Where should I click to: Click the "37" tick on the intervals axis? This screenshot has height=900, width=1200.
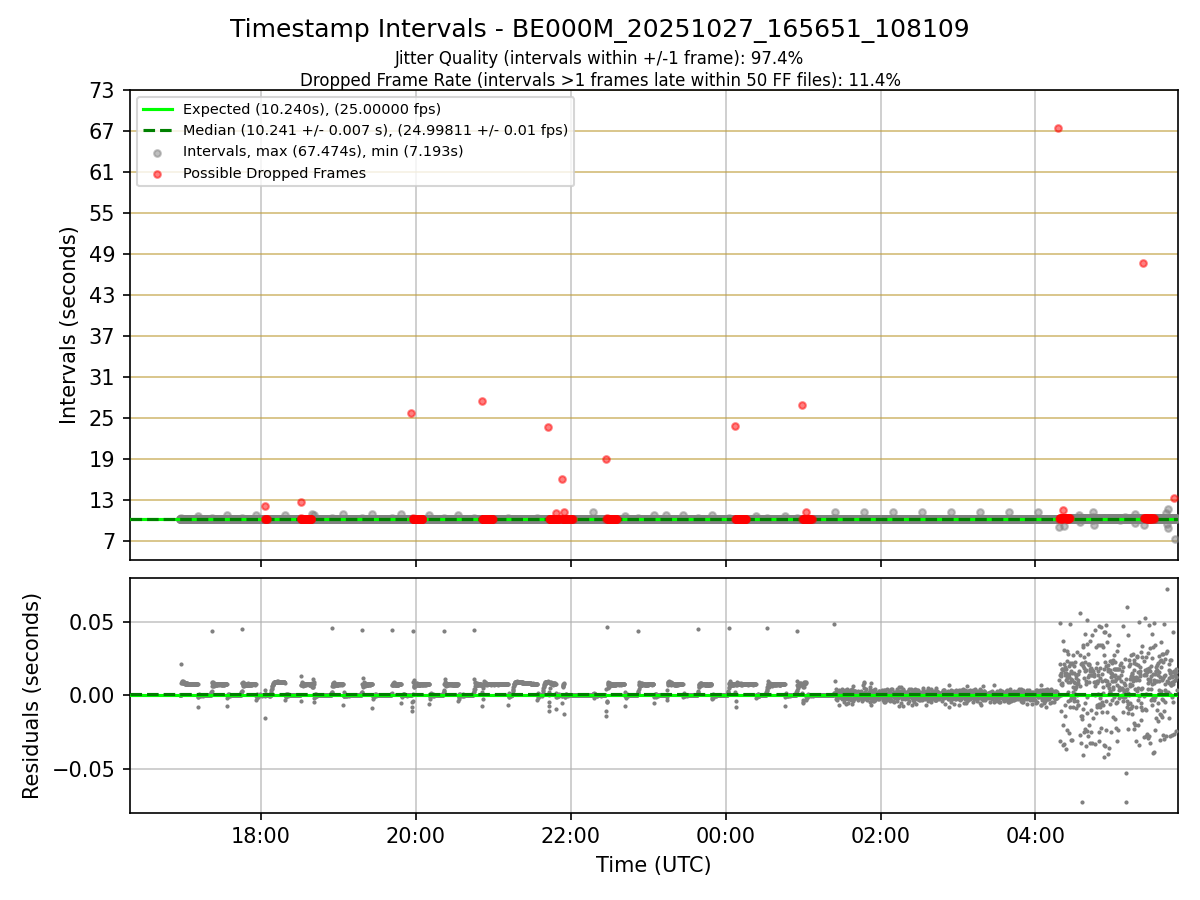click(x=104, y=337)
